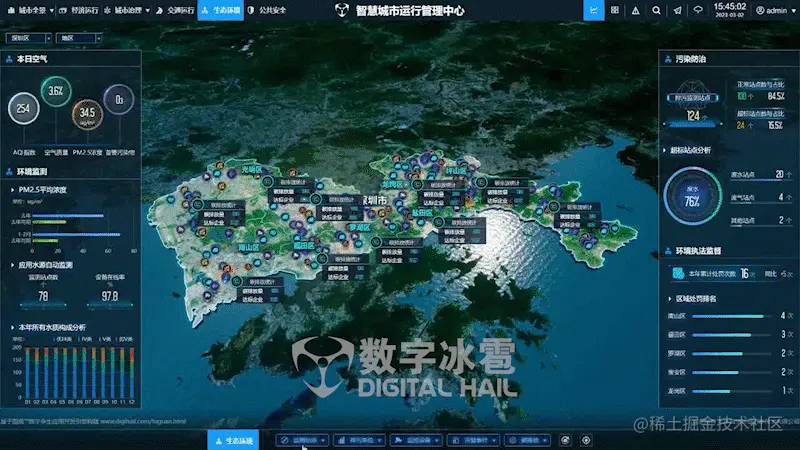
Task: Open the 城市治理 menu
Action: tap(127, 10)
